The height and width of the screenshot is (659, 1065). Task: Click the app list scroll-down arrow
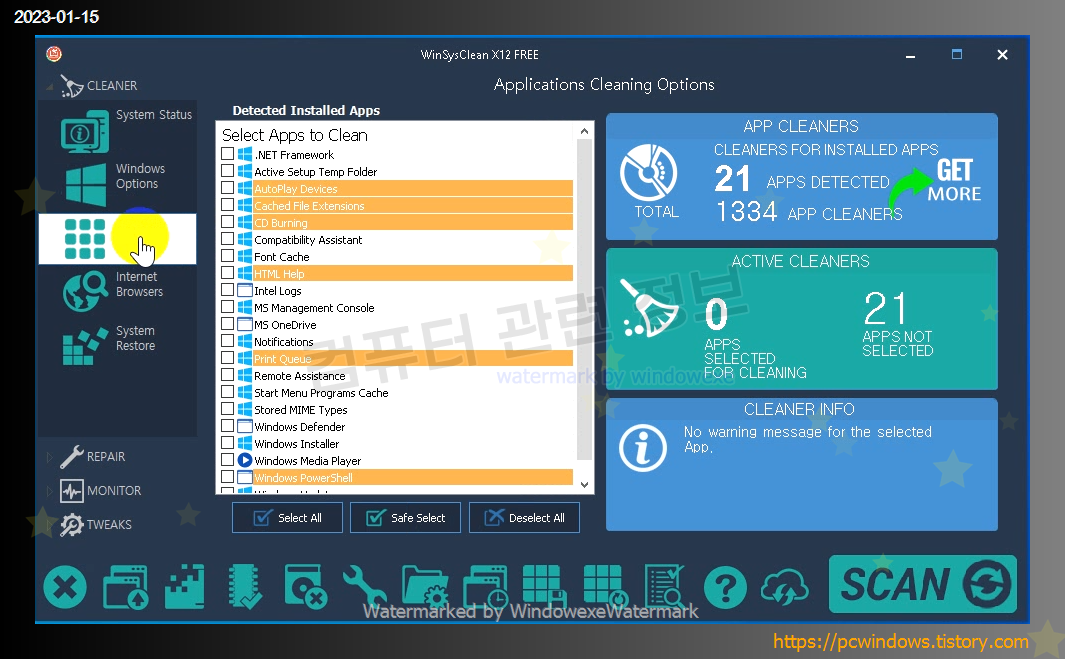click(x=584, y=485)
